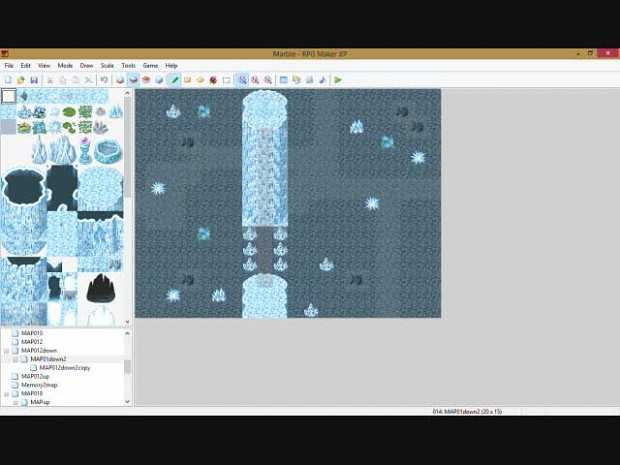Pick the black rock mound tile in tileset
The width and height of the screenshot is (620, 465).
(x=100, y=288)
